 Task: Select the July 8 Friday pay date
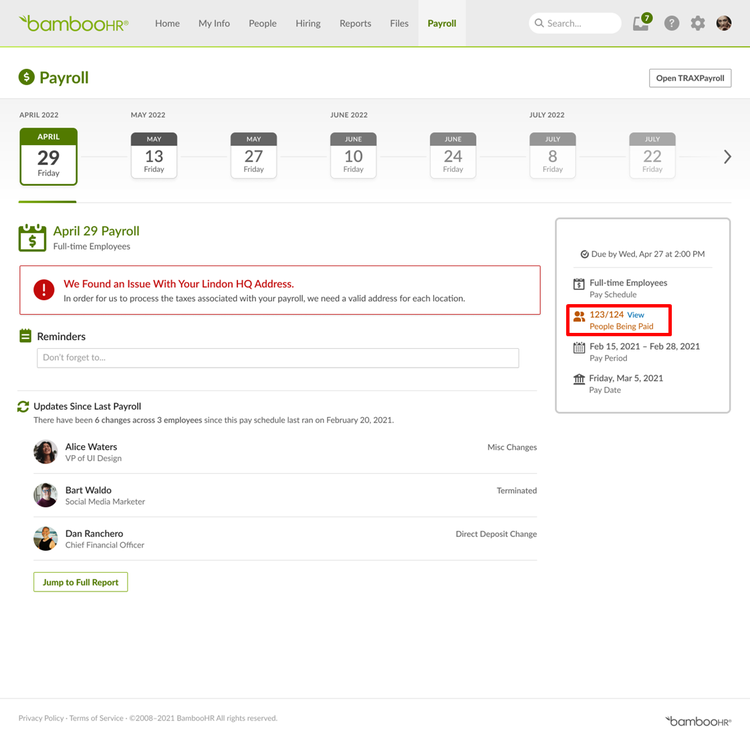pos(553,156)
